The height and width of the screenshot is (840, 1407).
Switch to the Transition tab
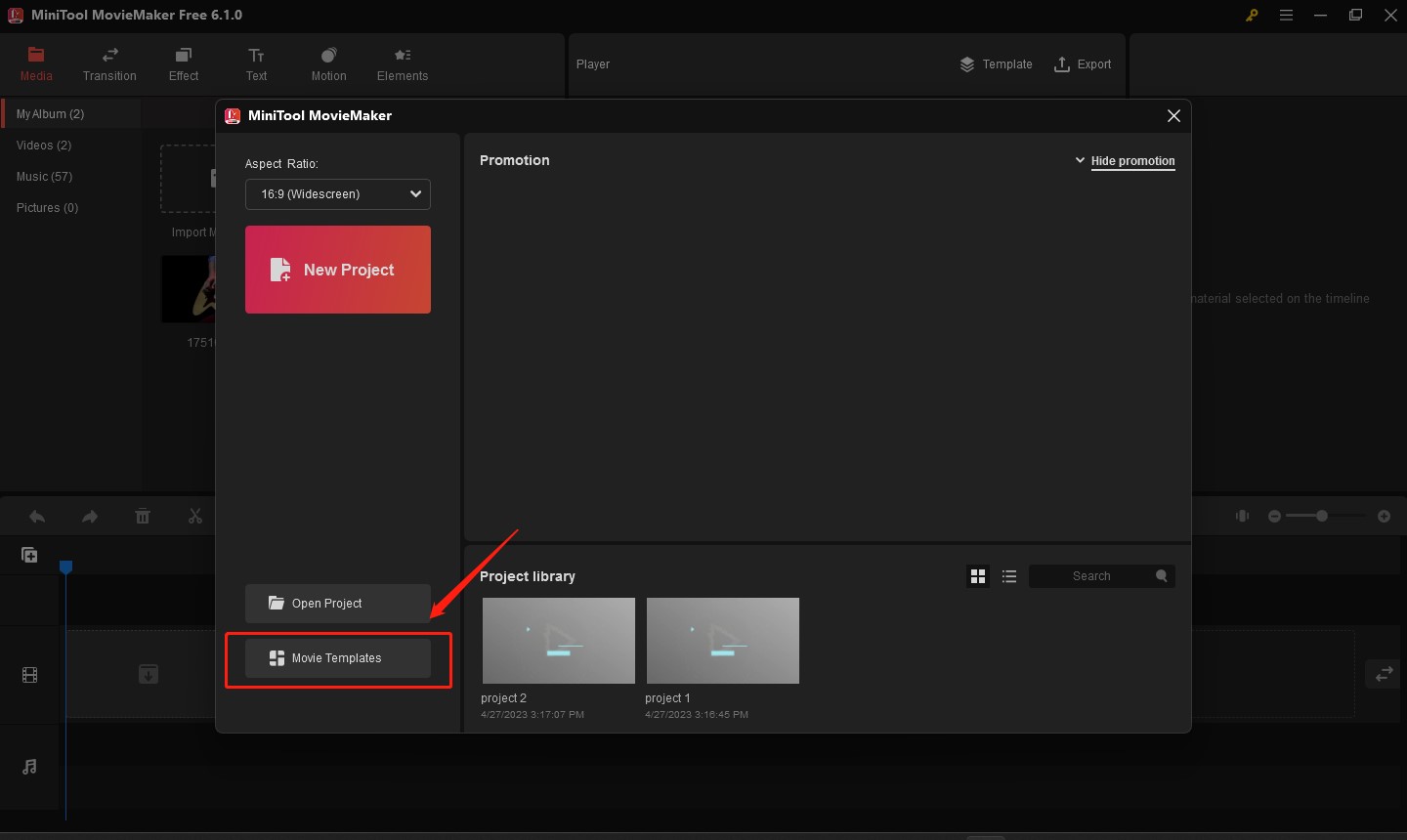coord(109,64)
